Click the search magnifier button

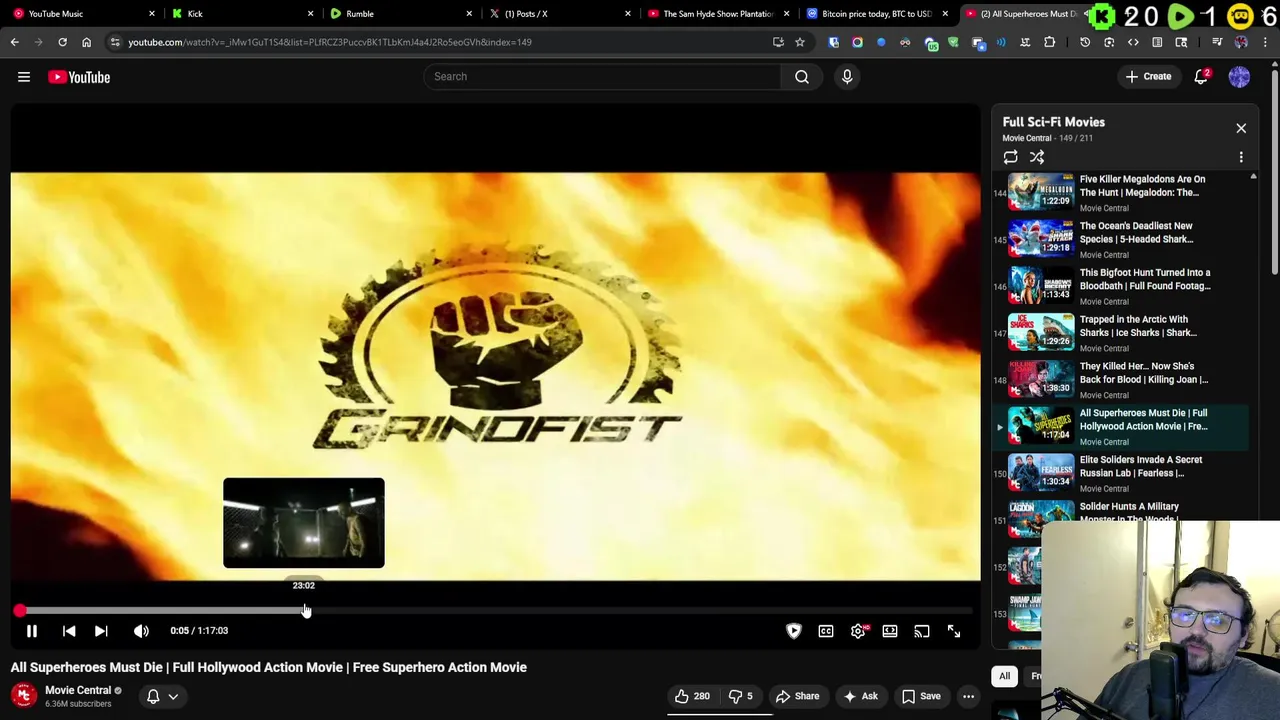pos(802,77)
